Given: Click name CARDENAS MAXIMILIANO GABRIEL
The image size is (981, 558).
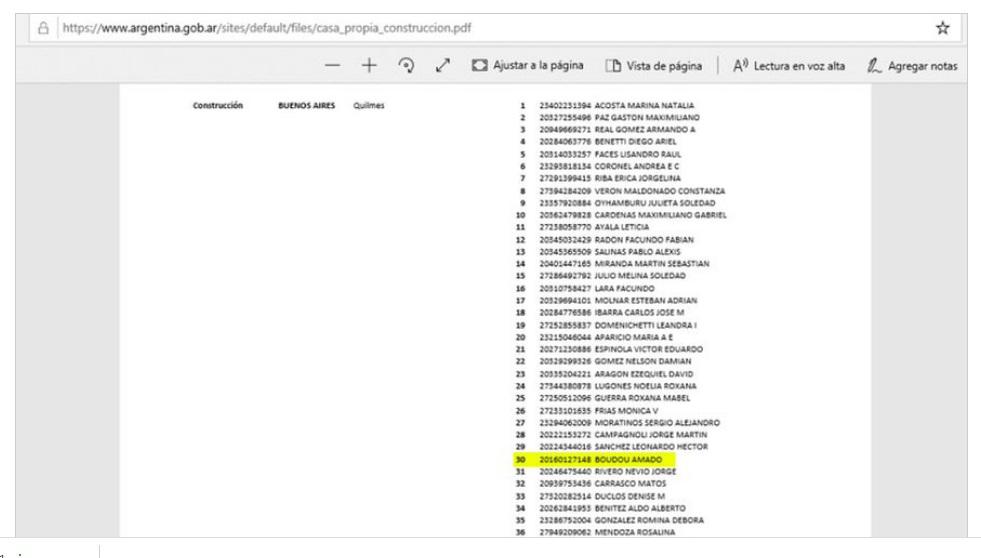Looking at the screenshot, I should [661, 215].
